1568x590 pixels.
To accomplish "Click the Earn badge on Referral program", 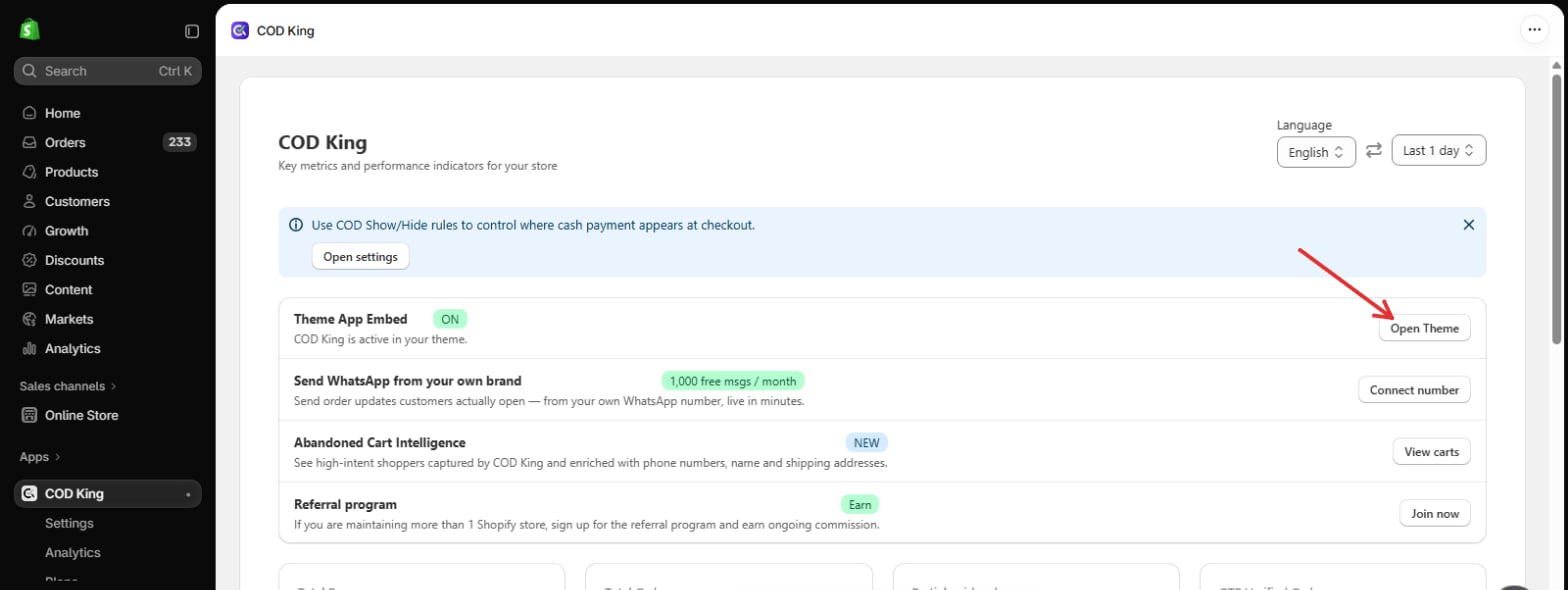I will click(x=859, y=505).
